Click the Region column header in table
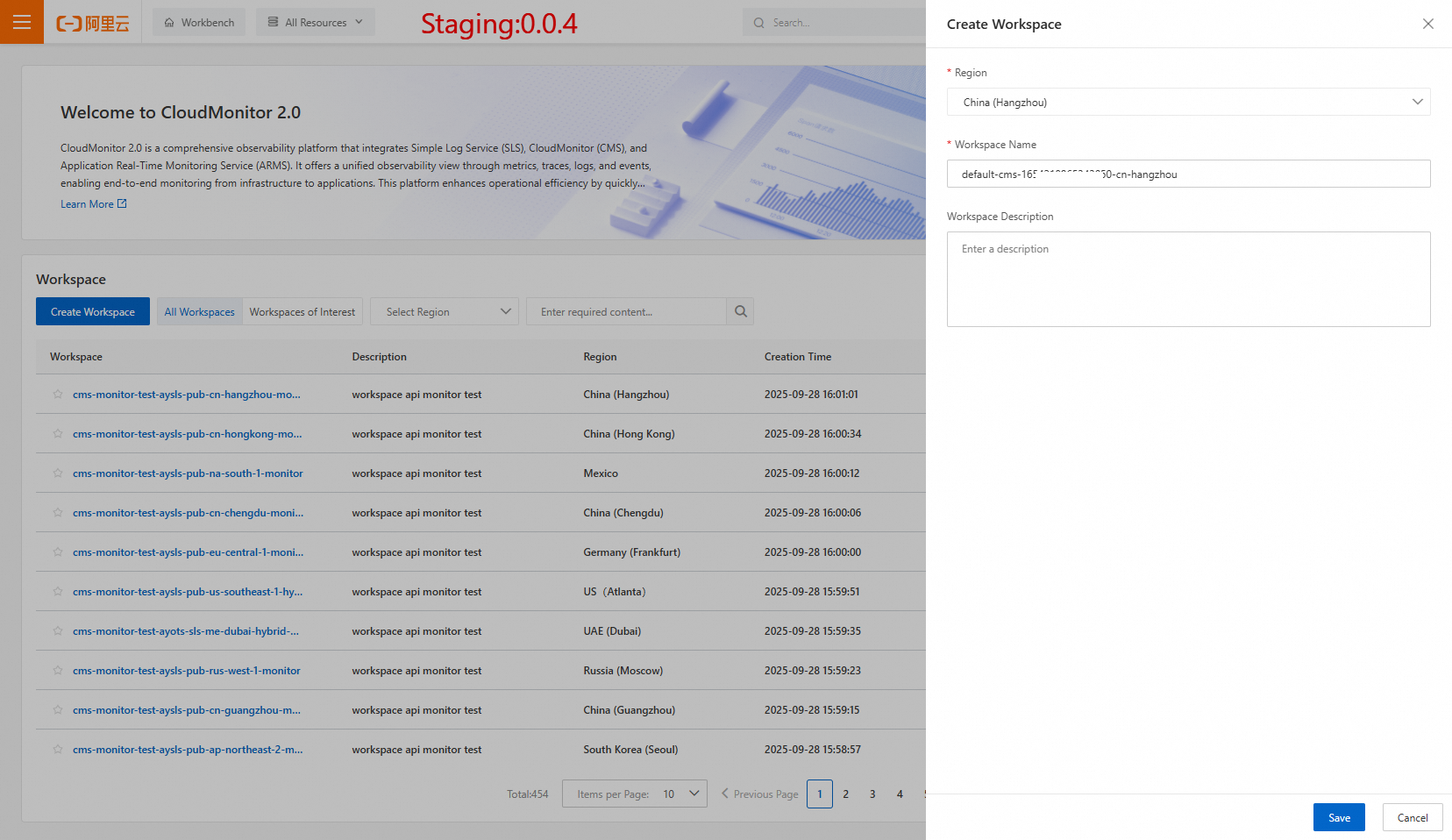Screen dimensions: 1452x840 click(x=600, y=357)
